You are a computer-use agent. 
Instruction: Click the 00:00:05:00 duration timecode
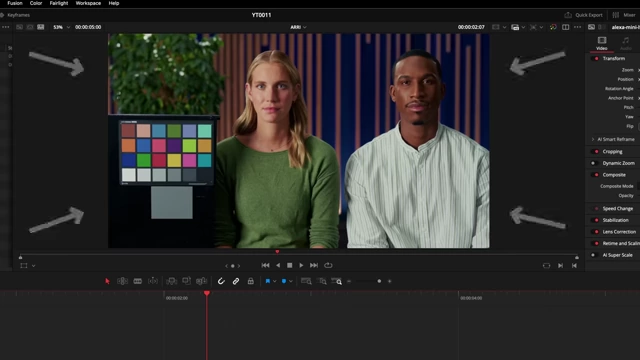88,27
